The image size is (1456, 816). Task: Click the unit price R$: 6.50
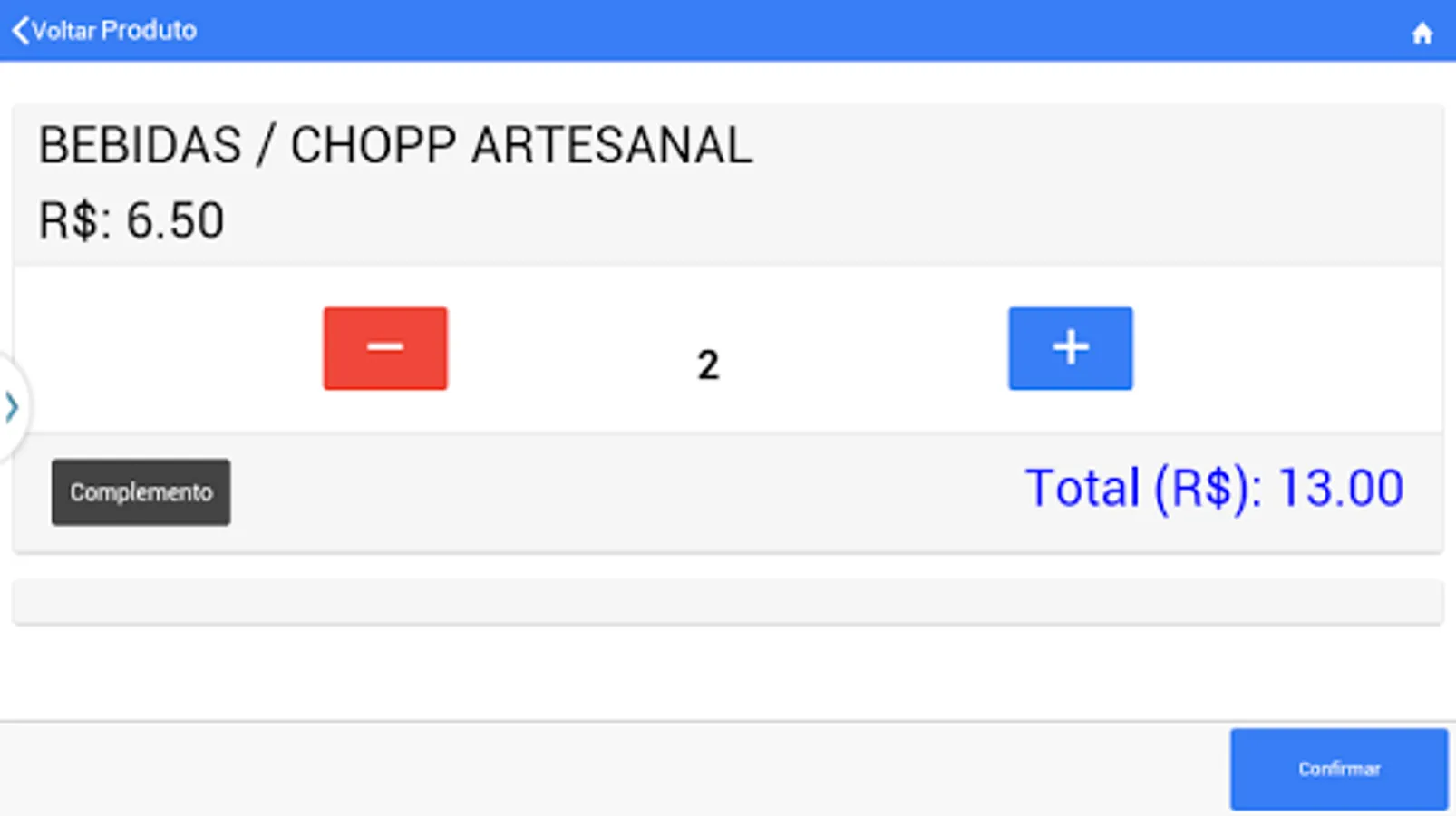(131, 220)
